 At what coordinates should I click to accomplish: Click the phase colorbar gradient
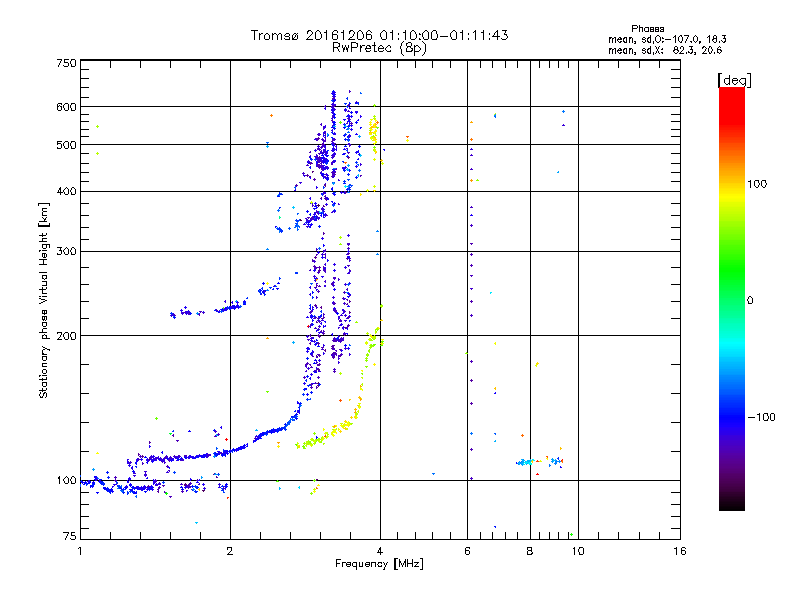pos(732,299)
